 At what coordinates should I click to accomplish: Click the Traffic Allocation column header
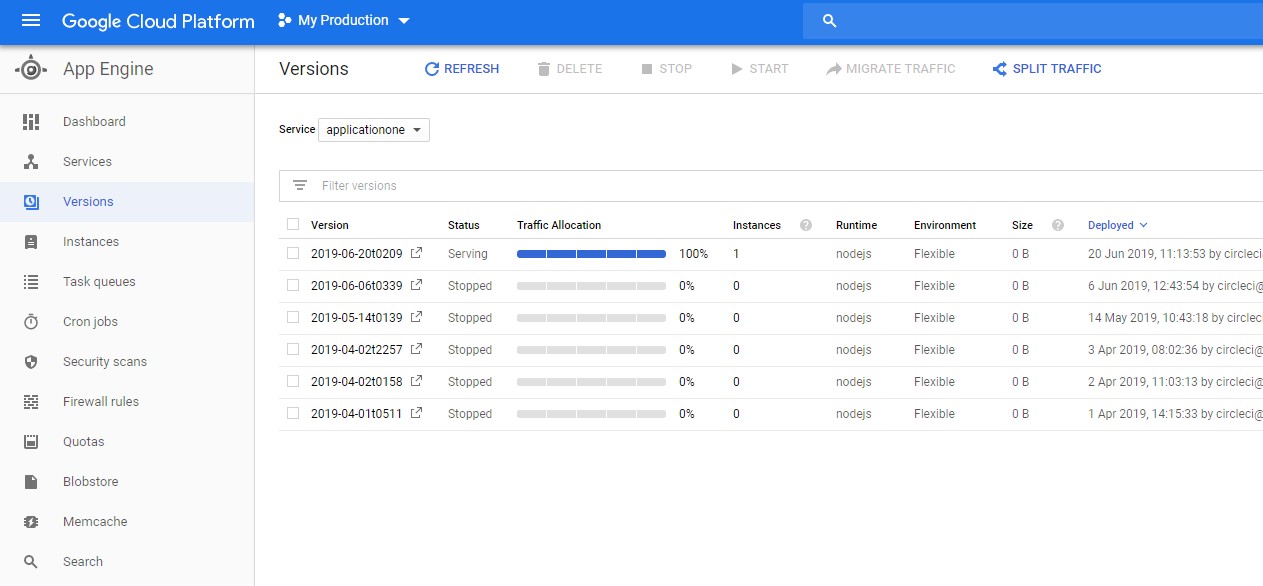click(x=559, y=225)
